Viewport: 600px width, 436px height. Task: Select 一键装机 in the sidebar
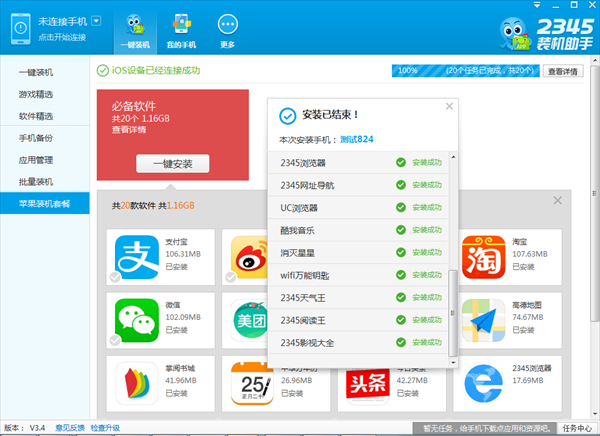tap(36, 72)
